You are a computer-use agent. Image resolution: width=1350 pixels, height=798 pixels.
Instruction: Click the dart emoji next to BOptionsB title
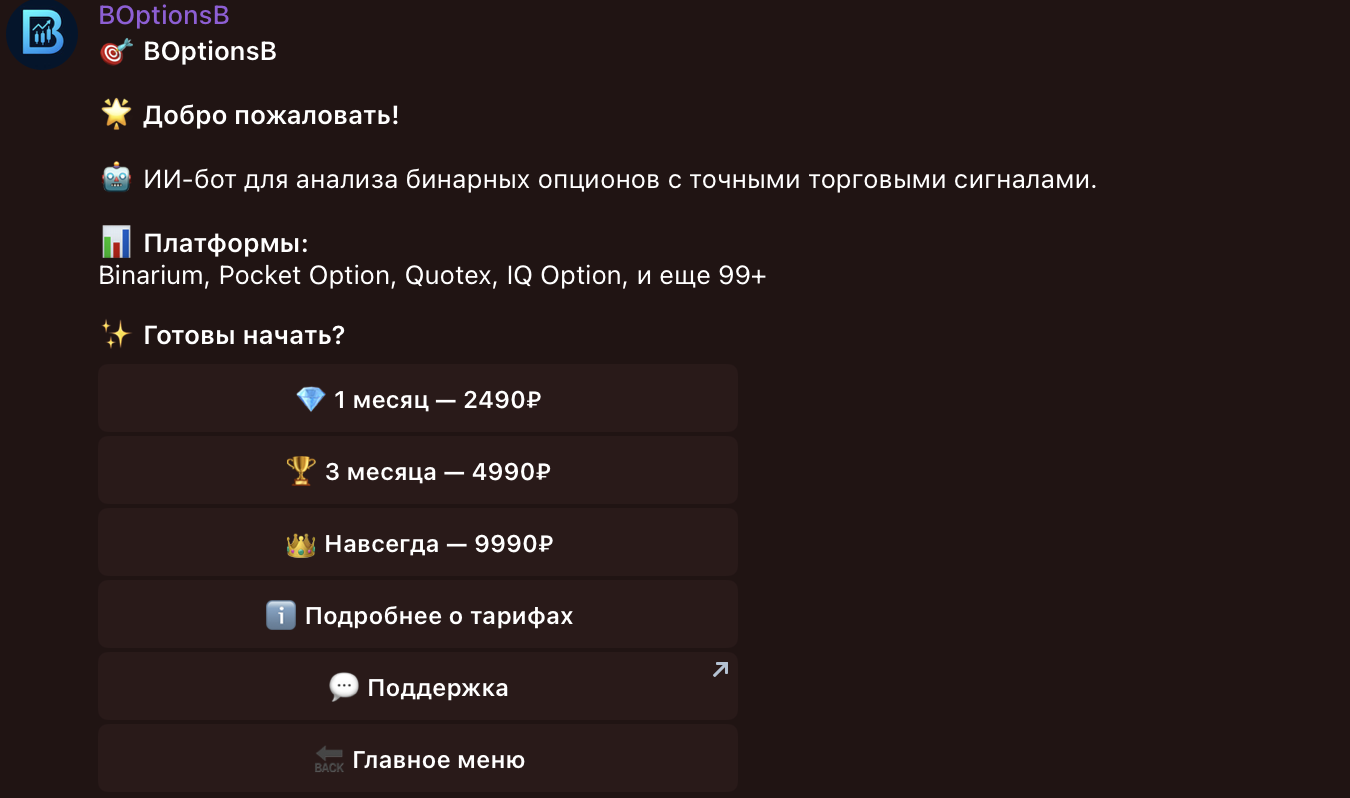(x=115, y=49)
